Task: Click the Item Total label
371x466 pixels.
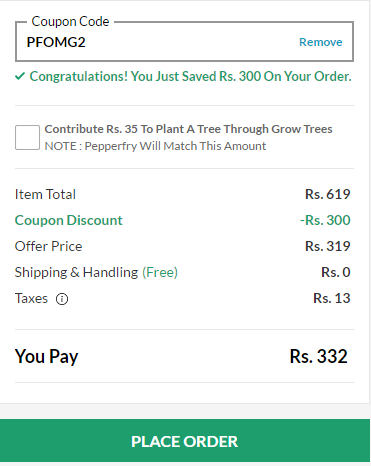Action: 45,194
